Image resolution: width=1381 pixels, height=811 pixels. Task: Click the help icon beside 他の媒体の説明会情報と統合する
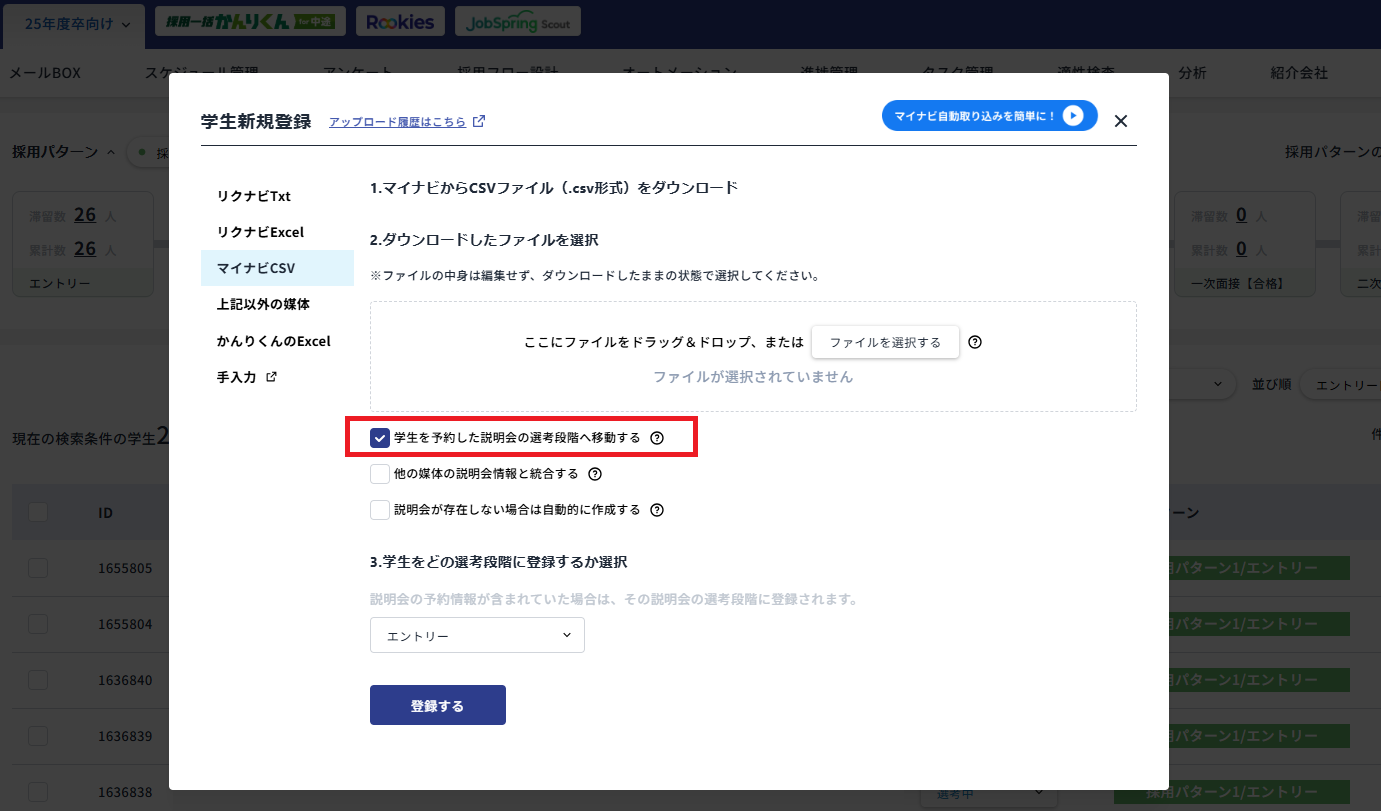(593, 473)
